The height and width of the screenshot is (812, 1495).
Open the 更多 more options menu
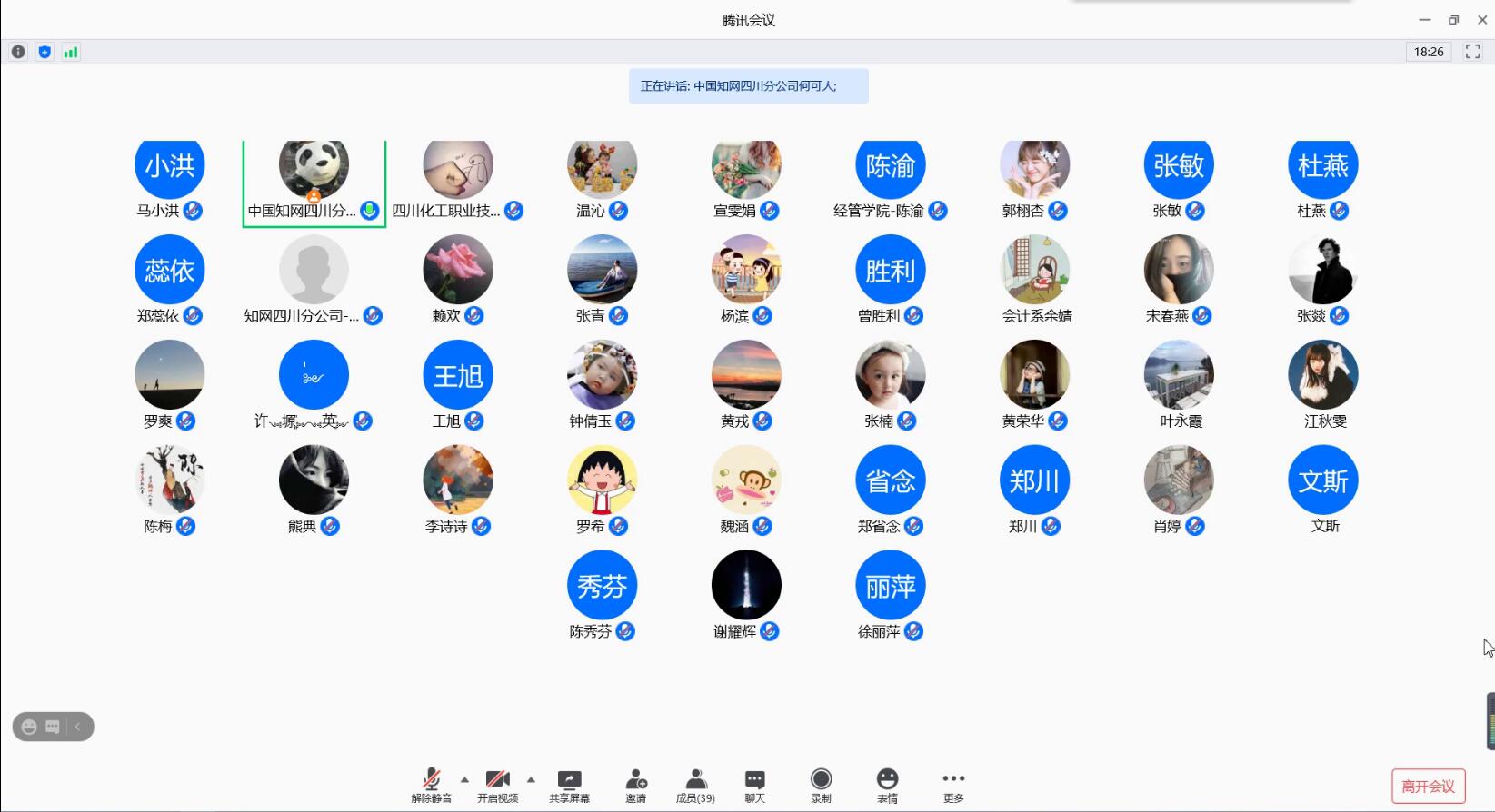[x=953, y=785]
